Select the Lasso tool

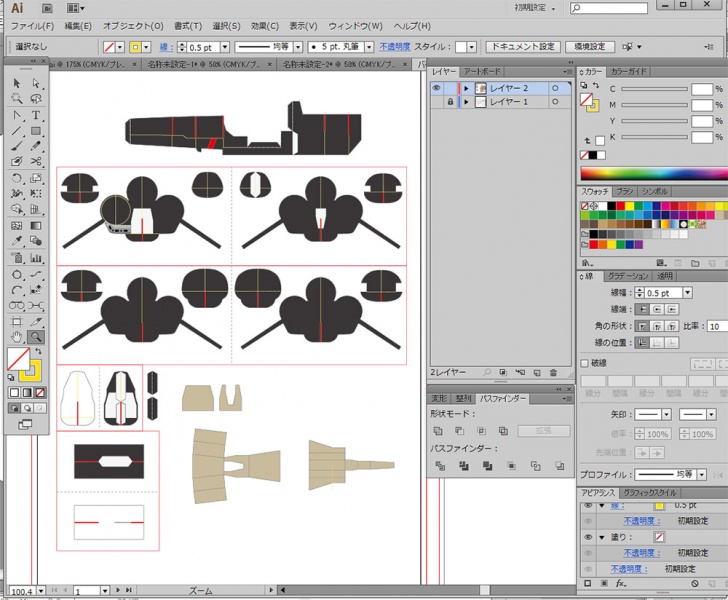[36, 98]
